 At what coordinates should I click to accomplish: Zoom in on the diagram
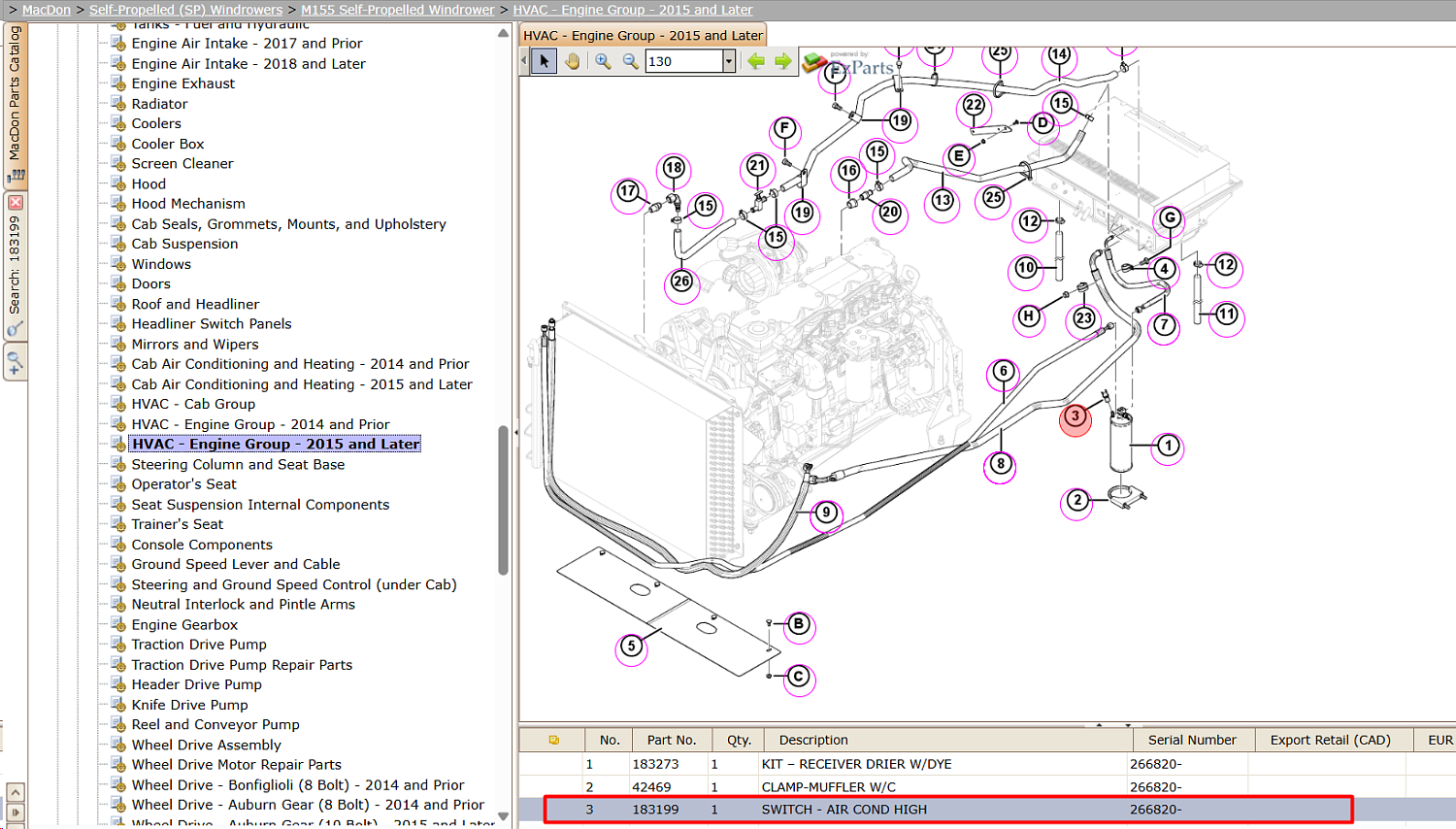(603, 61)
